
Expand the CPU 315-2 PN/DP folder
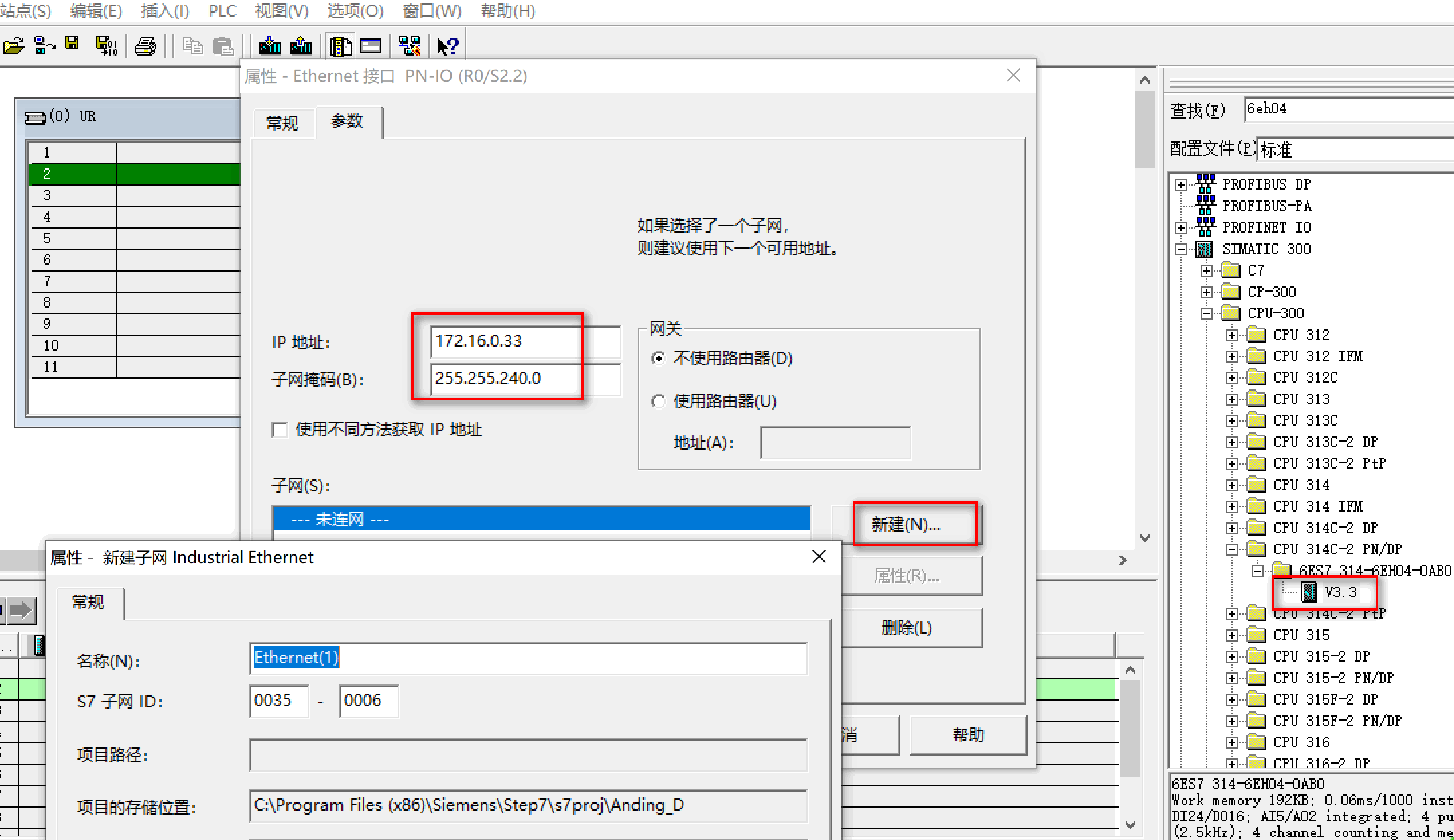[1232, 678]
